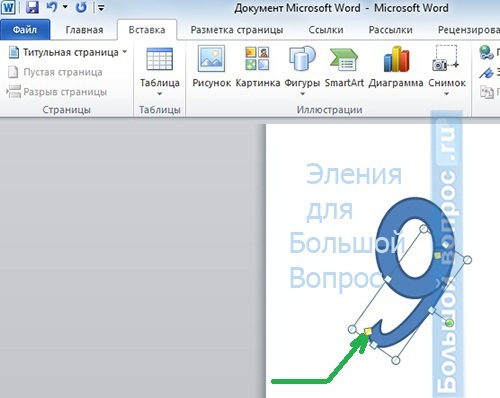Open Титульная страница dropdown arrow
Viewport: 500px width, 398px height.
coord(124,52)
